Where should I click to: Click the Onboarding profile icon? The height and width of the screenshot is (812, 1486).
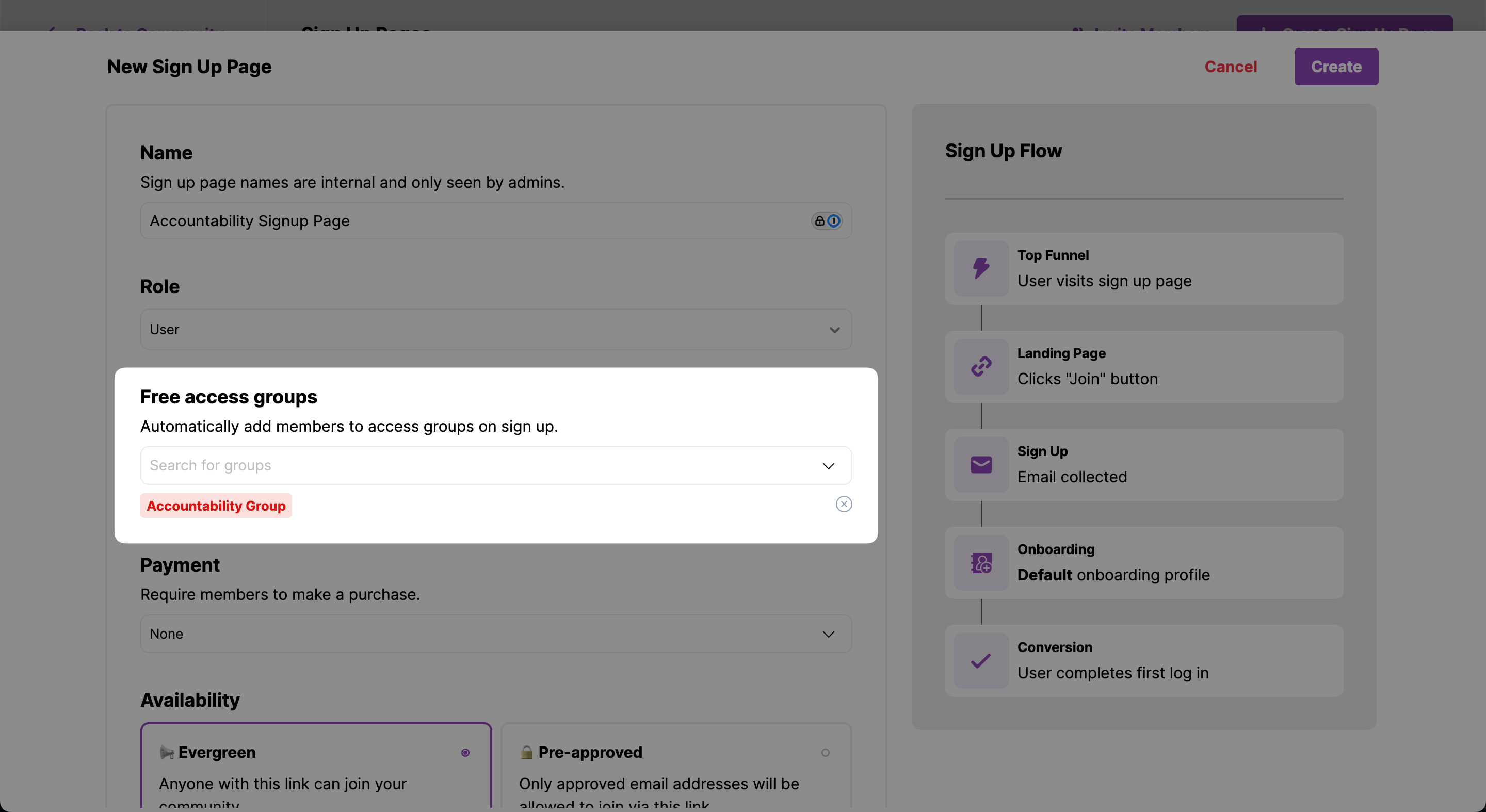(x=981, y=563)
